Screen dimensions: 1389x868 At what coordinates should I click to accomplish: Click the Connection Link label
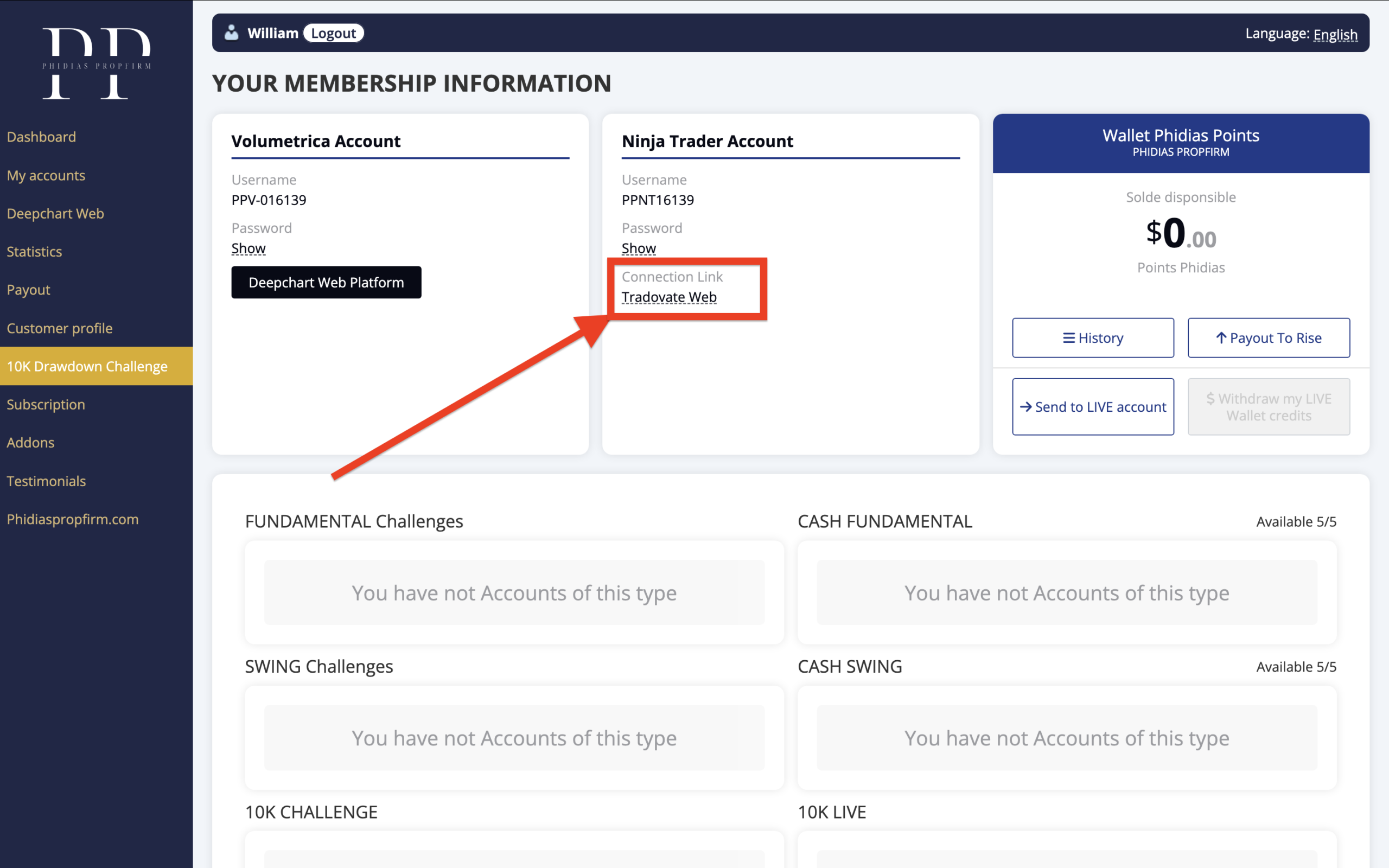pyautogui.click(x=672, y=277)
